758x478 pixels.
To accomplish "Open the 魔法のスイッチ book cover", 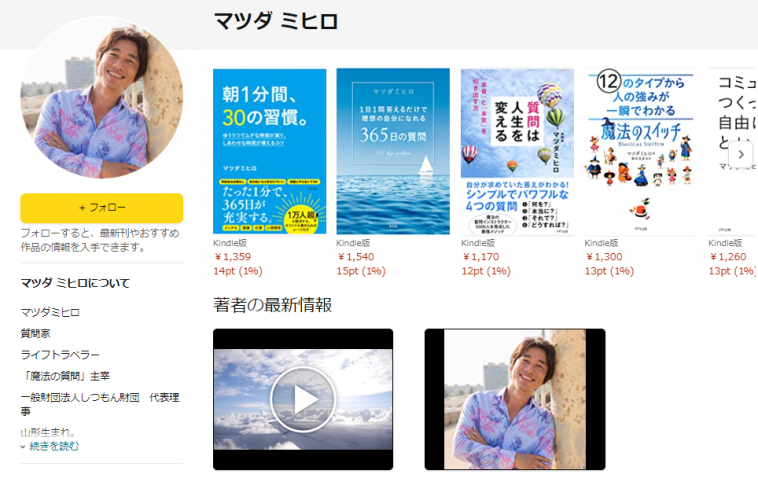I will (x=641, y=151).
